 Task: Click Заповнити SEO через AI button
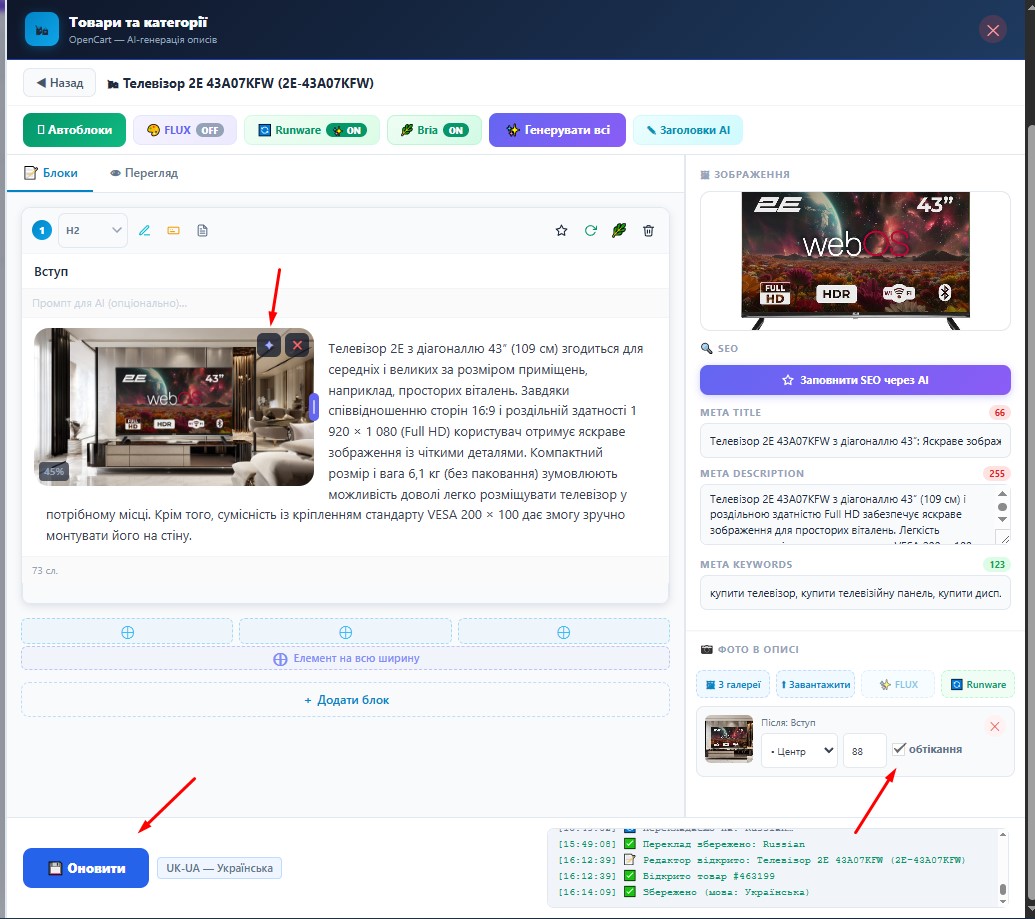coord(855,380)
